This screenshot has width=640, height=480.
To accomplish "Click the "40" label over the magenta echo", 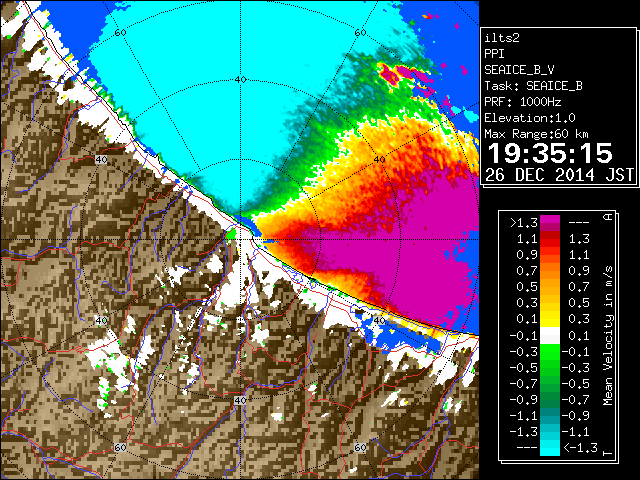I will tap(380, 159).
